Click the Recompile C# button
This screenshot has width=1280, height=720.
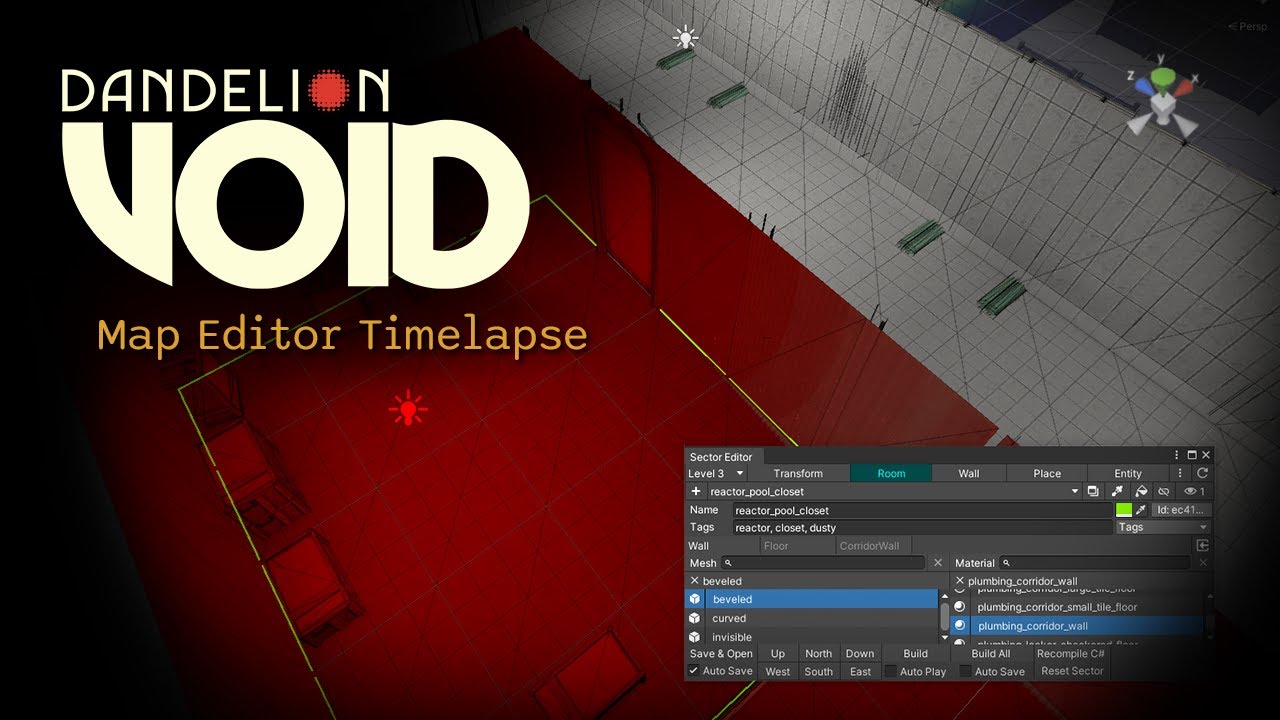click(x=1070, y=654)
